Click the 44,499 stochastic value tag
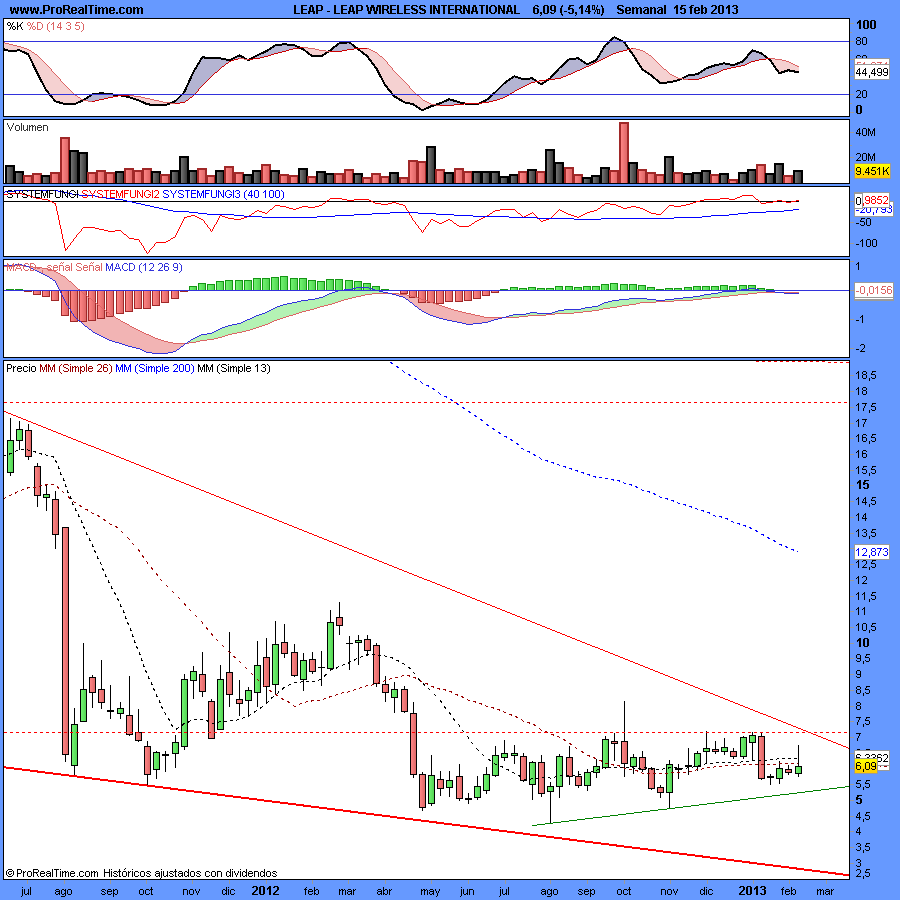This screenshot has height=900, width=900. [871, 72]
